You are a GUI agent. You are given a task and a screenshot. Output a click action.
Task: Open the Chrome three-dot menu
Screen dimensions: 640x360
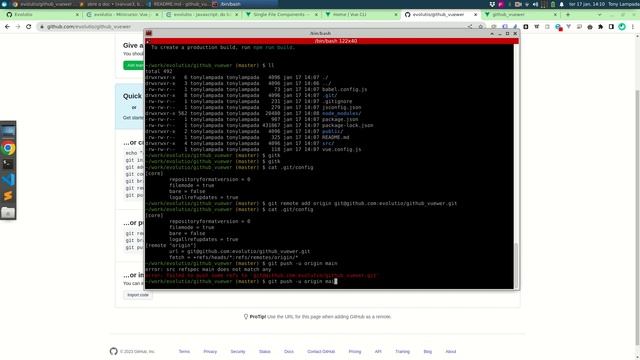(633, 27)
